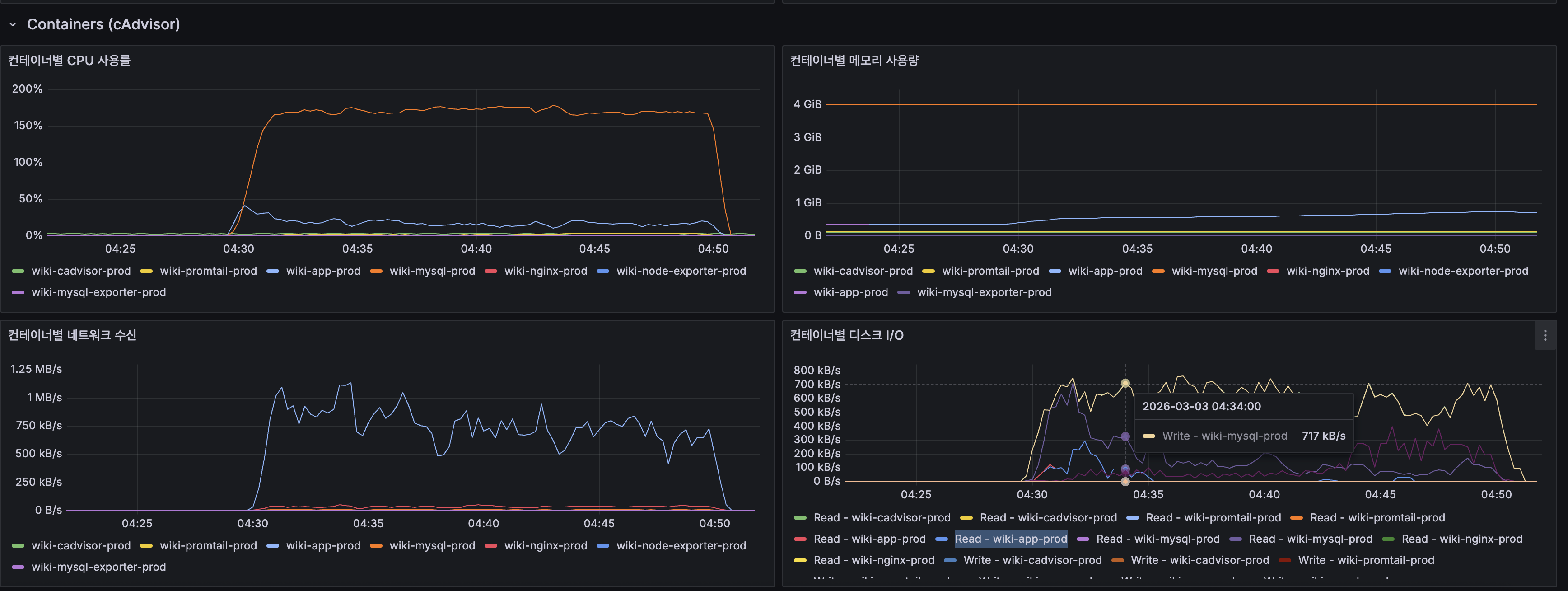Screen dimensions: 1568x591
Task: Click yellow Read - wiki-nginx-prod legend swatch
Action: click(800, 561)
